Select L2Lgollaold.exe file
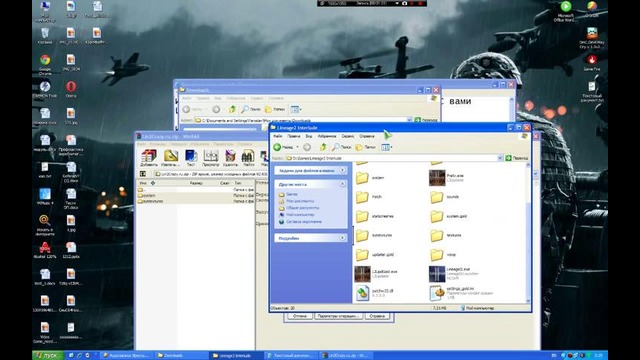This screenshot has width=640, height=360. [376, 274]
